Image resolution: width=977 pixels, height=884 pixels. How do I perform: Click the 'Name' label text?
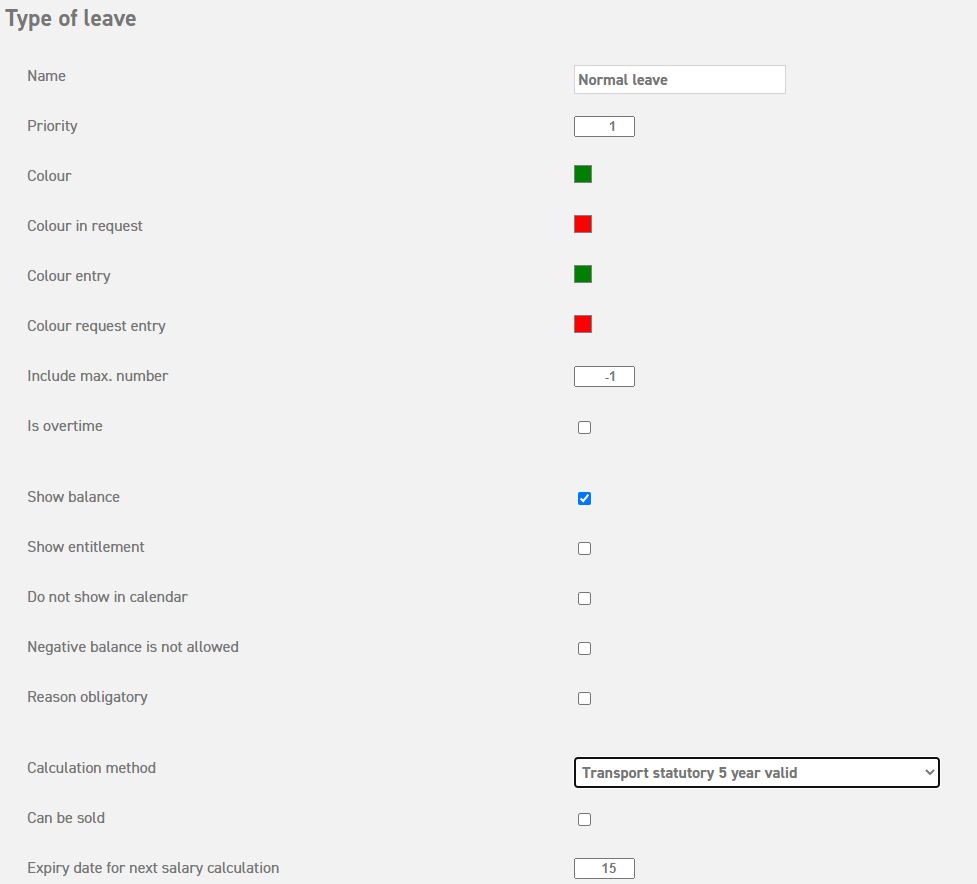[x=46, y=76]
